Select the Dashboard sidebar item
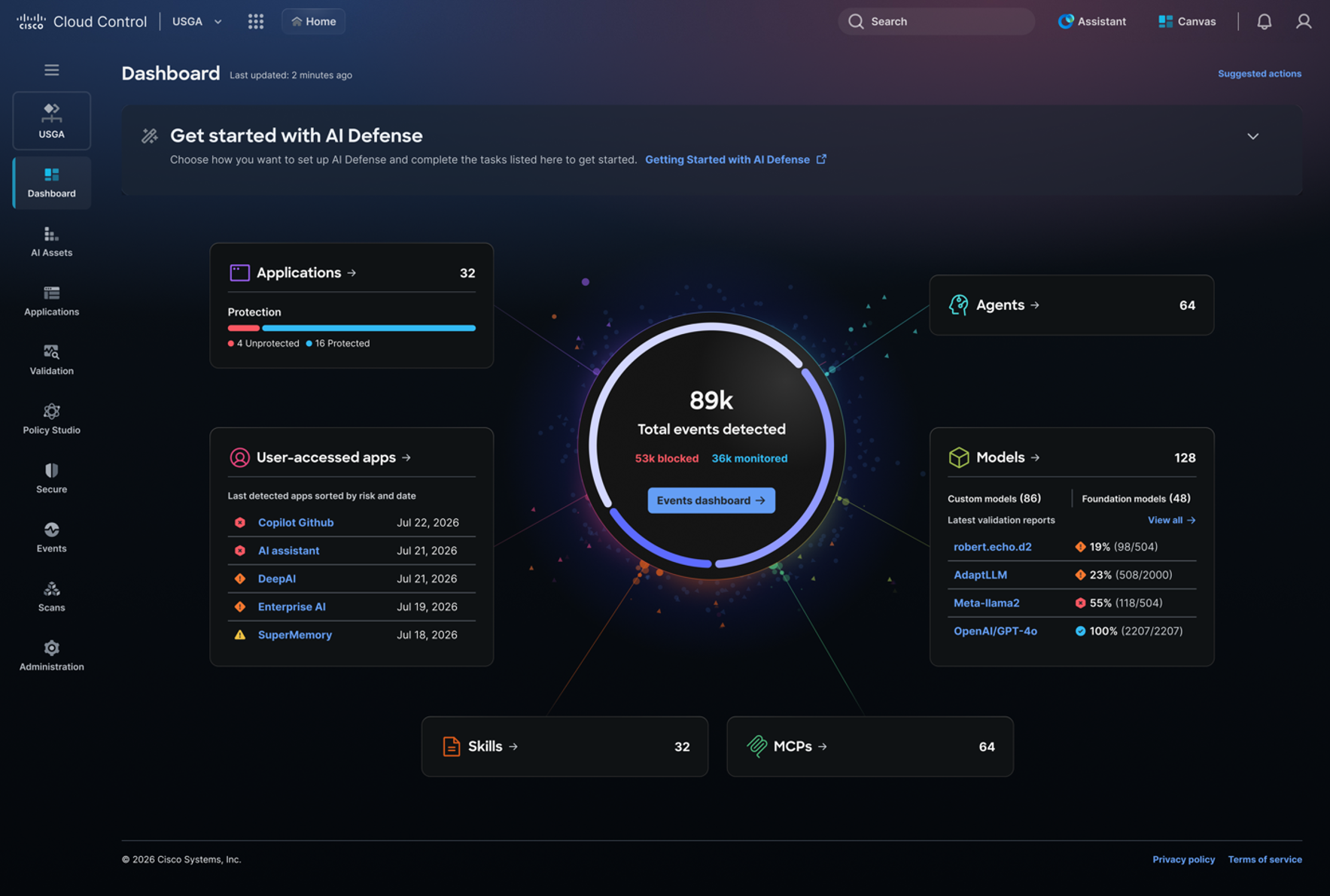Image resolution: width=1330 pixels, height=896 pixels. pos(51,183)
